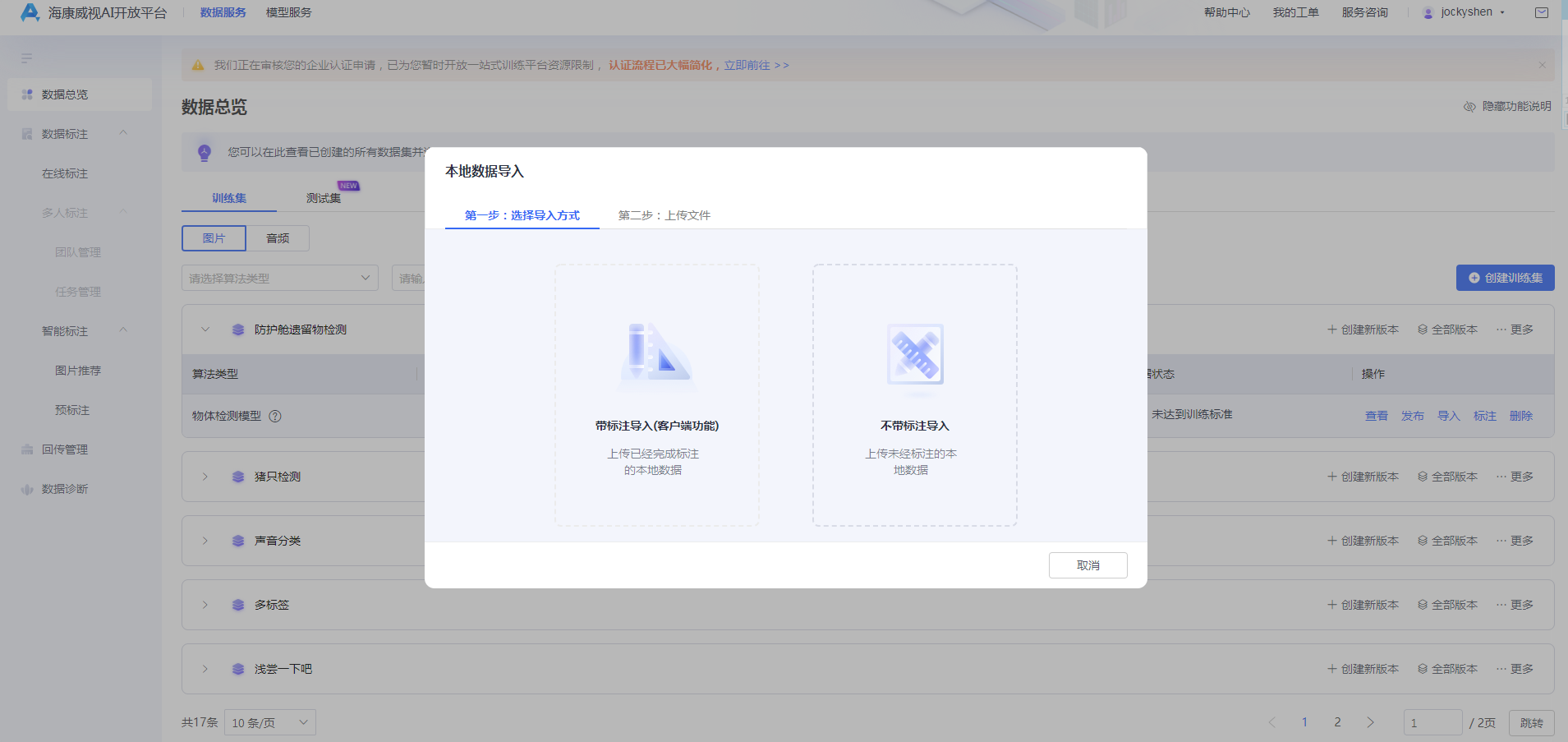This screenshot has width=1568, height=742.
Task: Collapse the 防护舱遗留物检测 dataset row
Action: [205, 330]
